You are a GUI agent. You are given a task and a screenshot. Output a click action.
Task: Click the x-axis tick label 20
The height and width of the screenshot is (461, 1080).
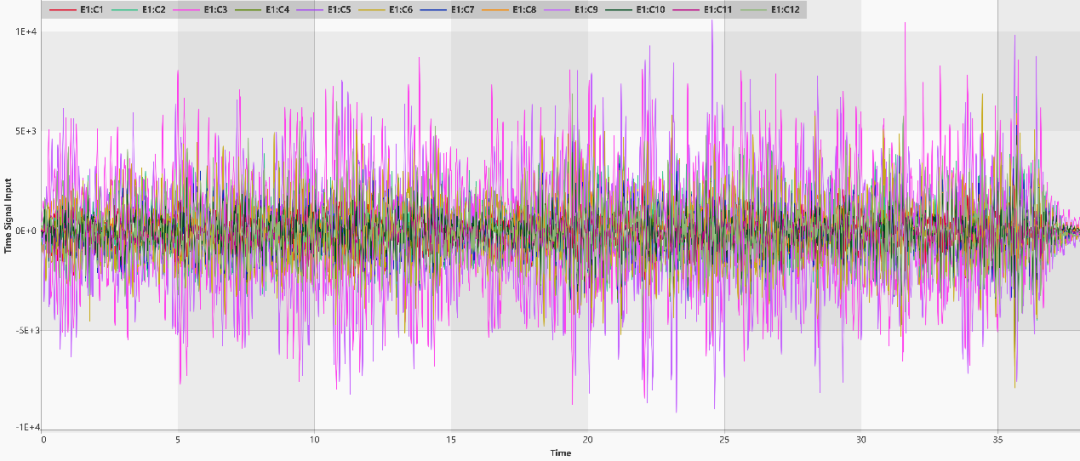coord(588,439)
